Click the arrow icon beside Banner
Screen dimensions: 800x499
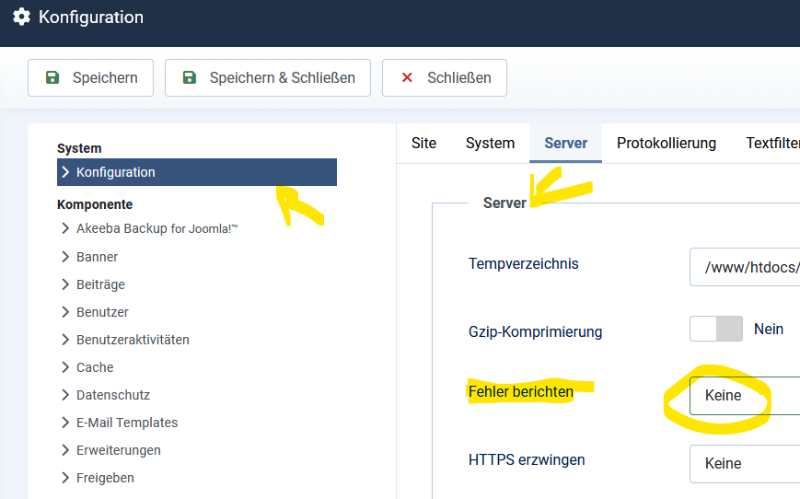pos(65,257)
